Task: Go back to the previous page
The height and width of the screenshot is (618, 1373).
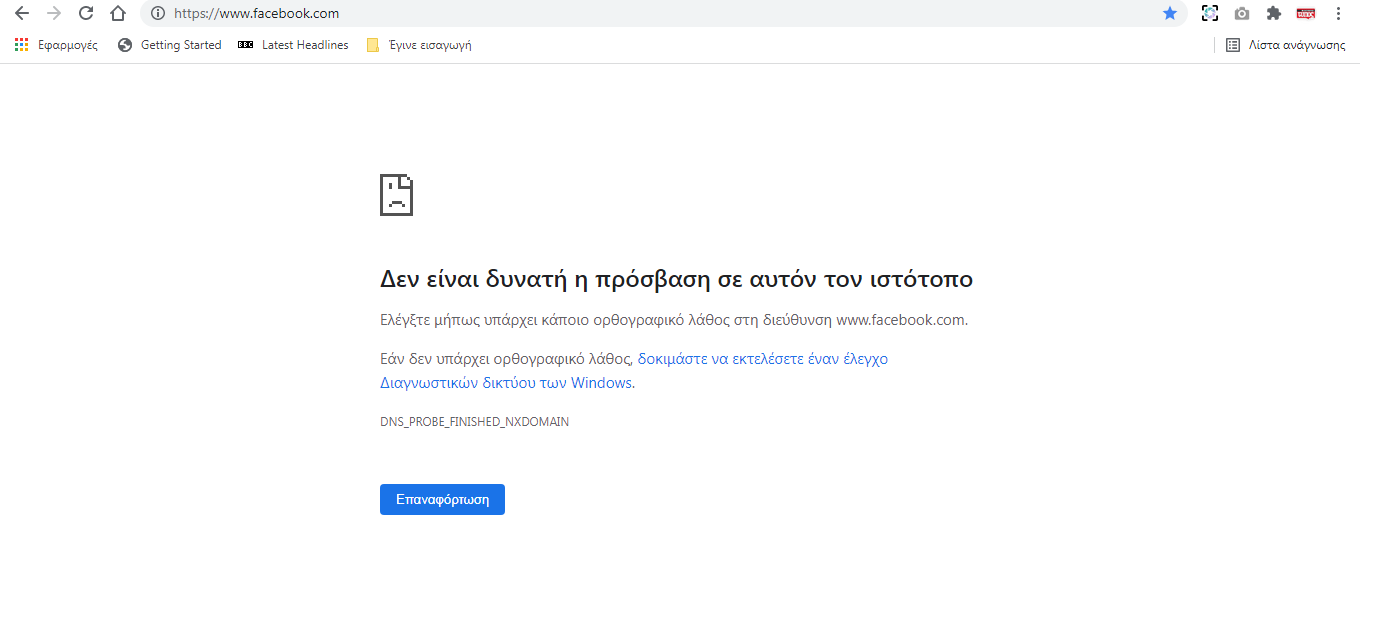Action: coord(22,13)
